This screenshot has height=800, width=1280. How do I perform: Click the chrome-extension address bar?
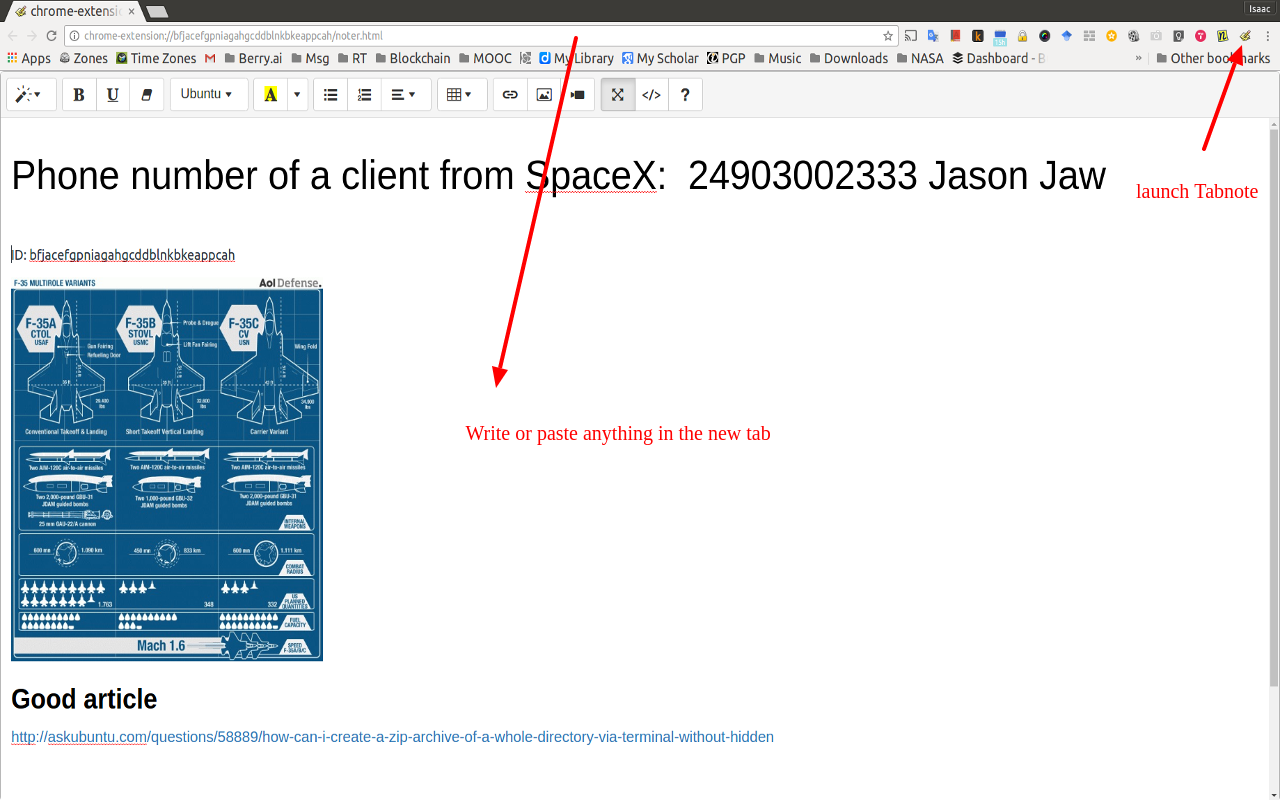pos(480,36)
